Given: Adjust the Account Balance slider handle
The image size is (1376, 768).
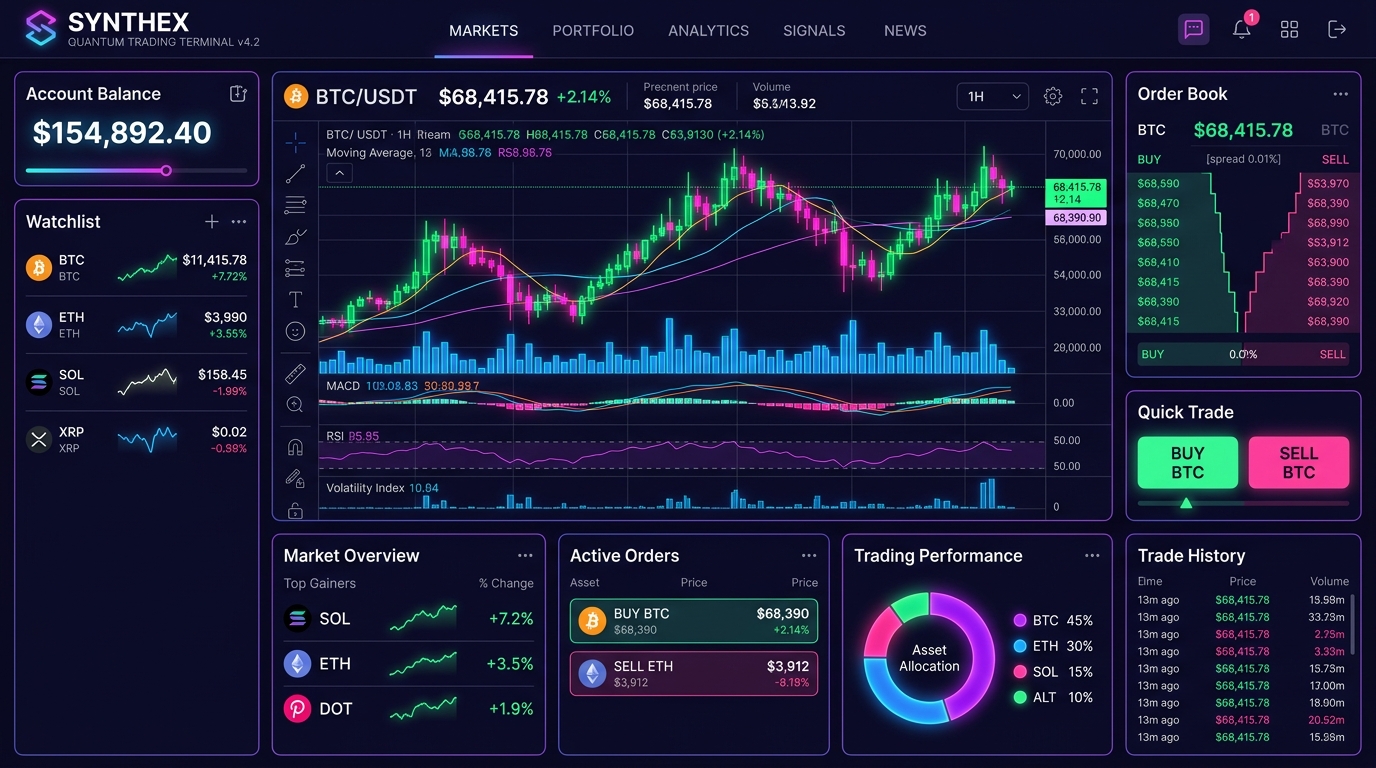Looking at the screenshot, I should point(166,170).
